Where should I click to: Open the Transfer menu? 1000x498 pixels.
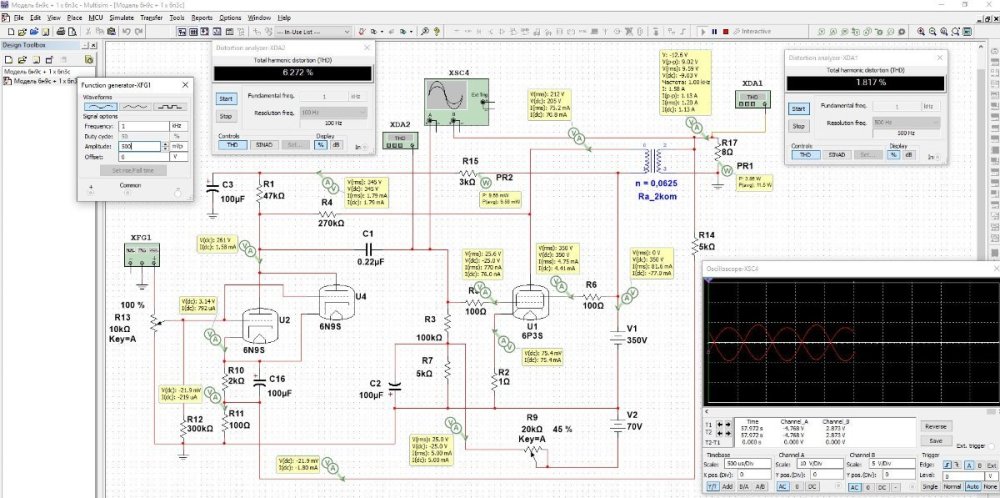click(150, 18)
